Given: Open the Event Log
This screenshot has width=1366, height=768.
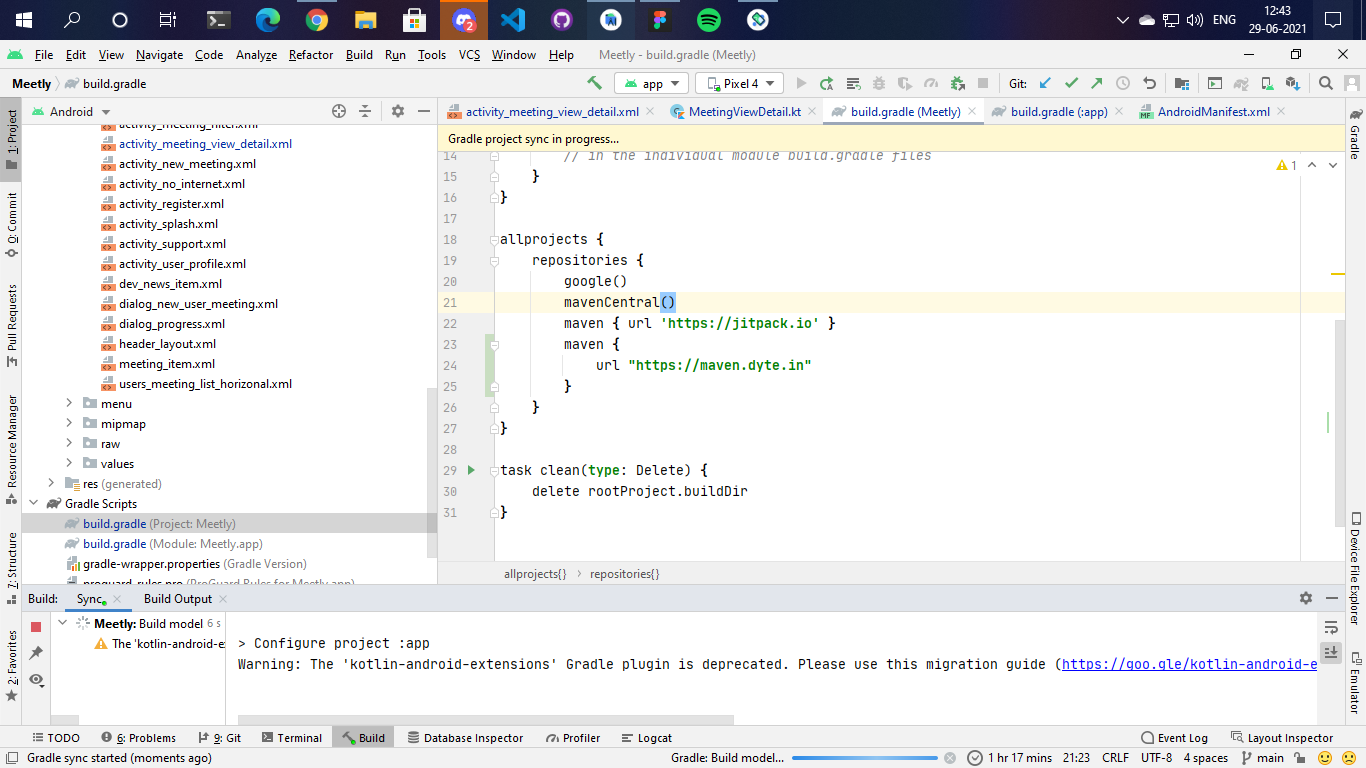Looking at the screenshot, I should [1174, 738].
